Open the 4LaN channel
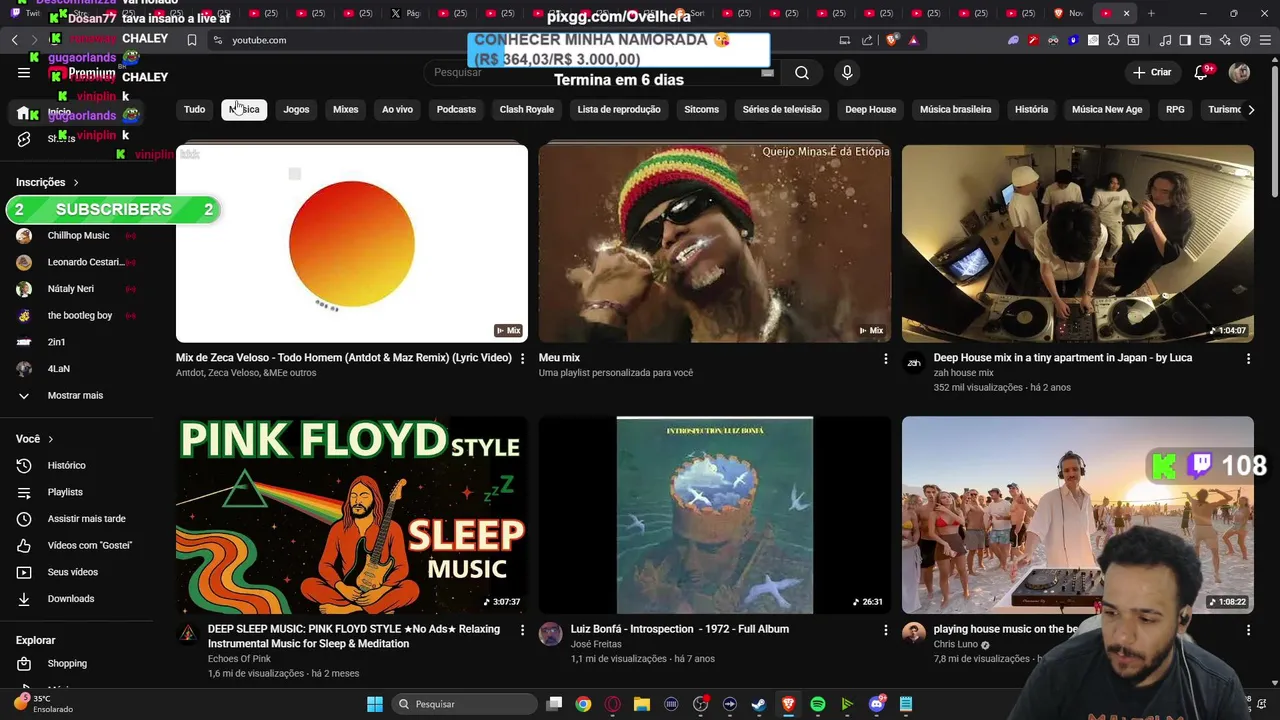Image resolution: width=1280 pixels, height=720 pixels. point(58,369)
